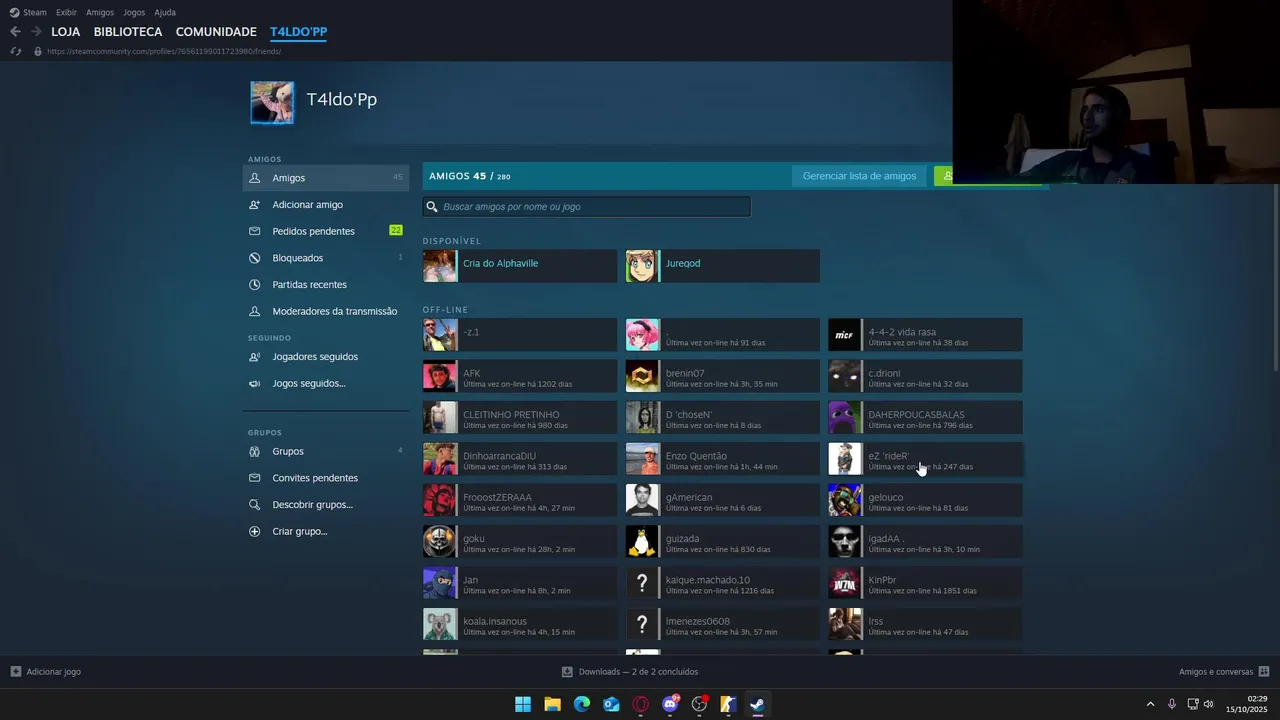The height and width of the screenshot is (720, 1280).
Task: Open friend gAmerican
Action: [723, 500]
